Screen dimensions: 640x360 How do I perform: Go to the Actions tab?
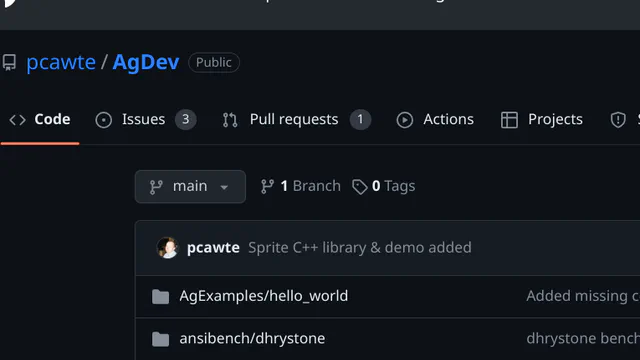pyautogui.click(x=435, y=120)
